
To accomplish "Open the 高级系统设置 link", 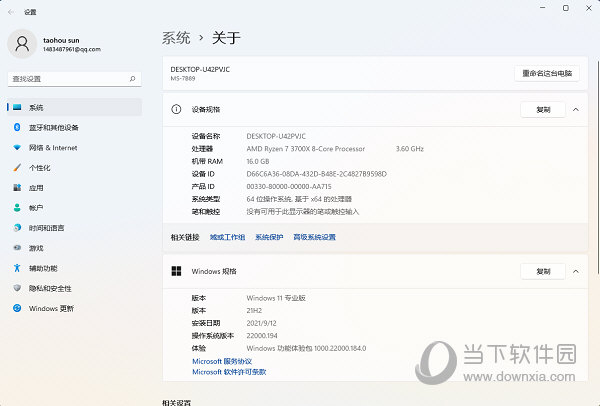I will coord(314,237).
